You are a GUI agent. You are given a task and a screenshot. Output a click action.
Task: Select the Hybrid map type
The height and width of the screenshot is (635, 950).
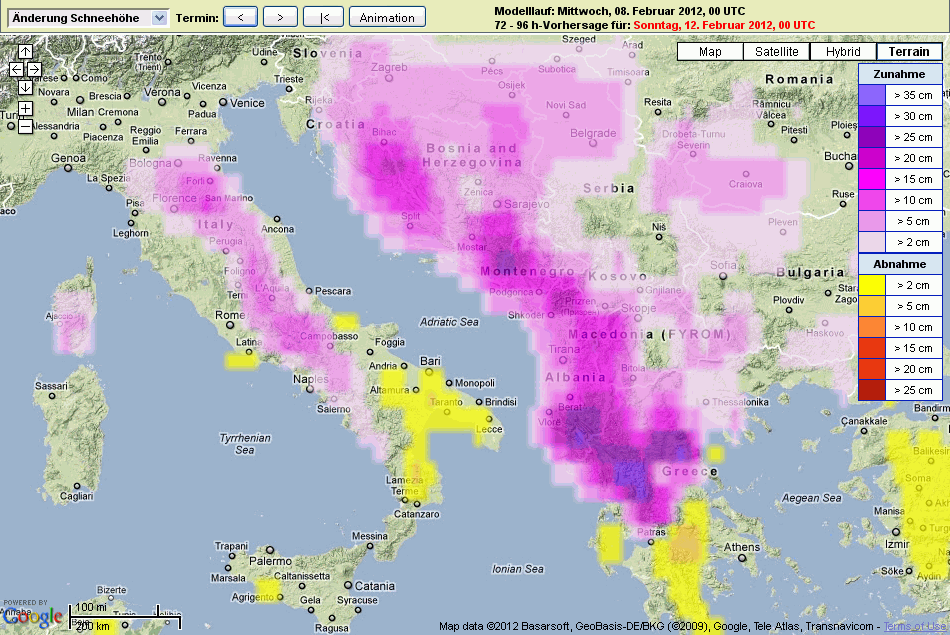[x=843, y=52]
